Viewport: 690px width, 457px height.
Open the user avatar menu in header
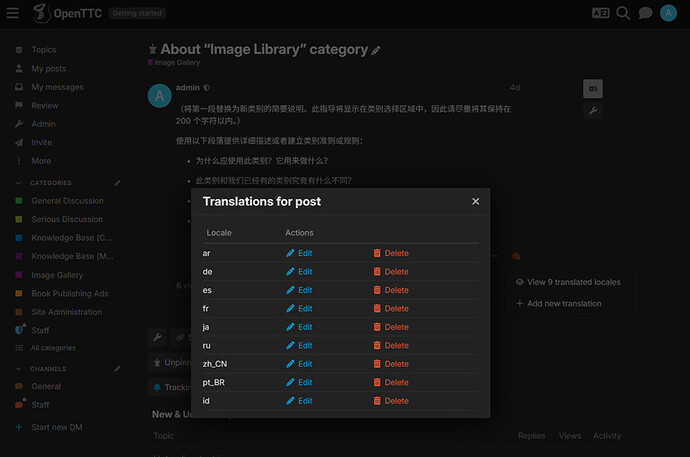pyautogui.click(x=668, y=13)
